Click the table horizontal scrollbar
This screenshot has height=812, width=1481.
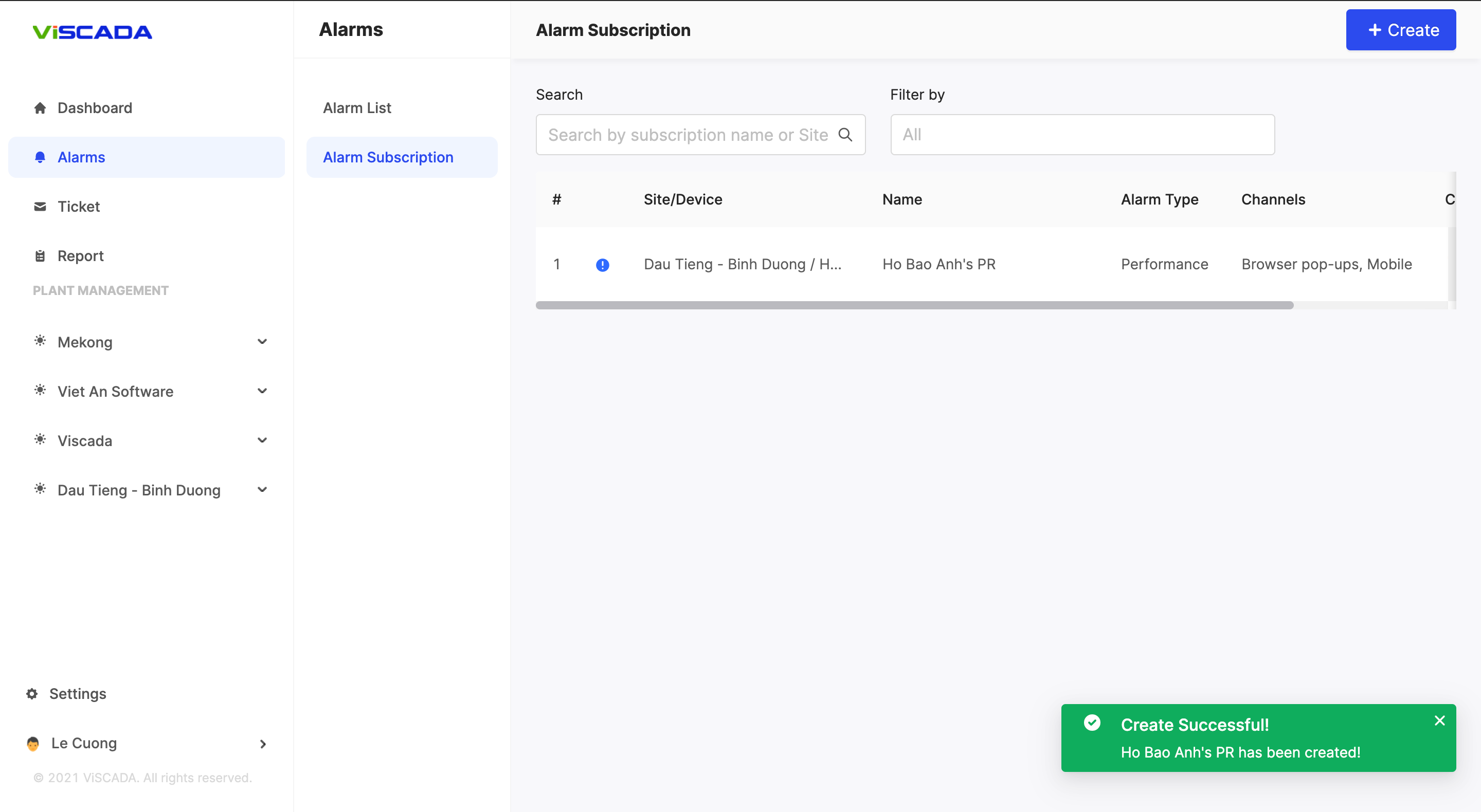(914, 305)
